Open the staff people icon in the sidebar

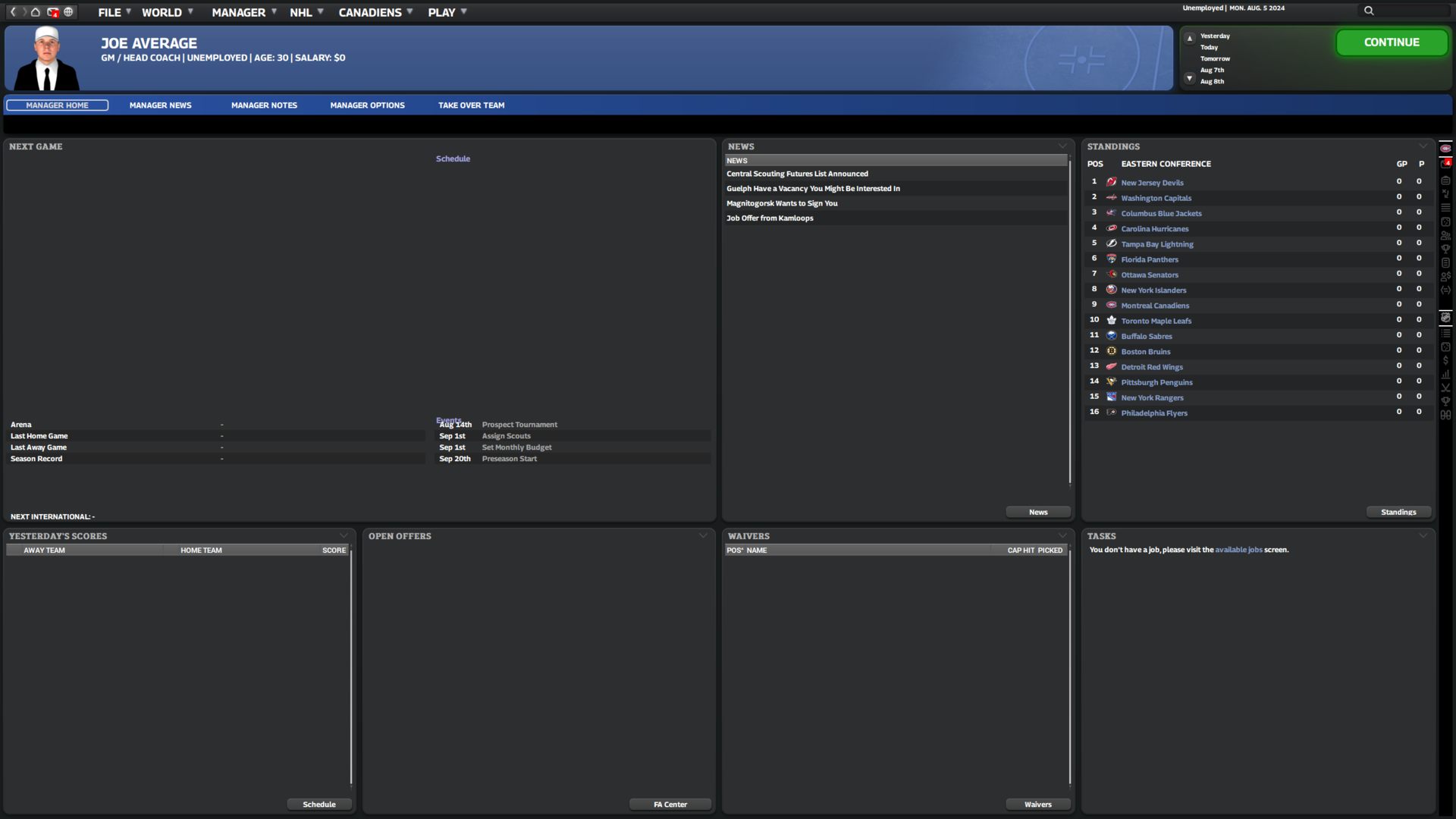click(1445, 236)
